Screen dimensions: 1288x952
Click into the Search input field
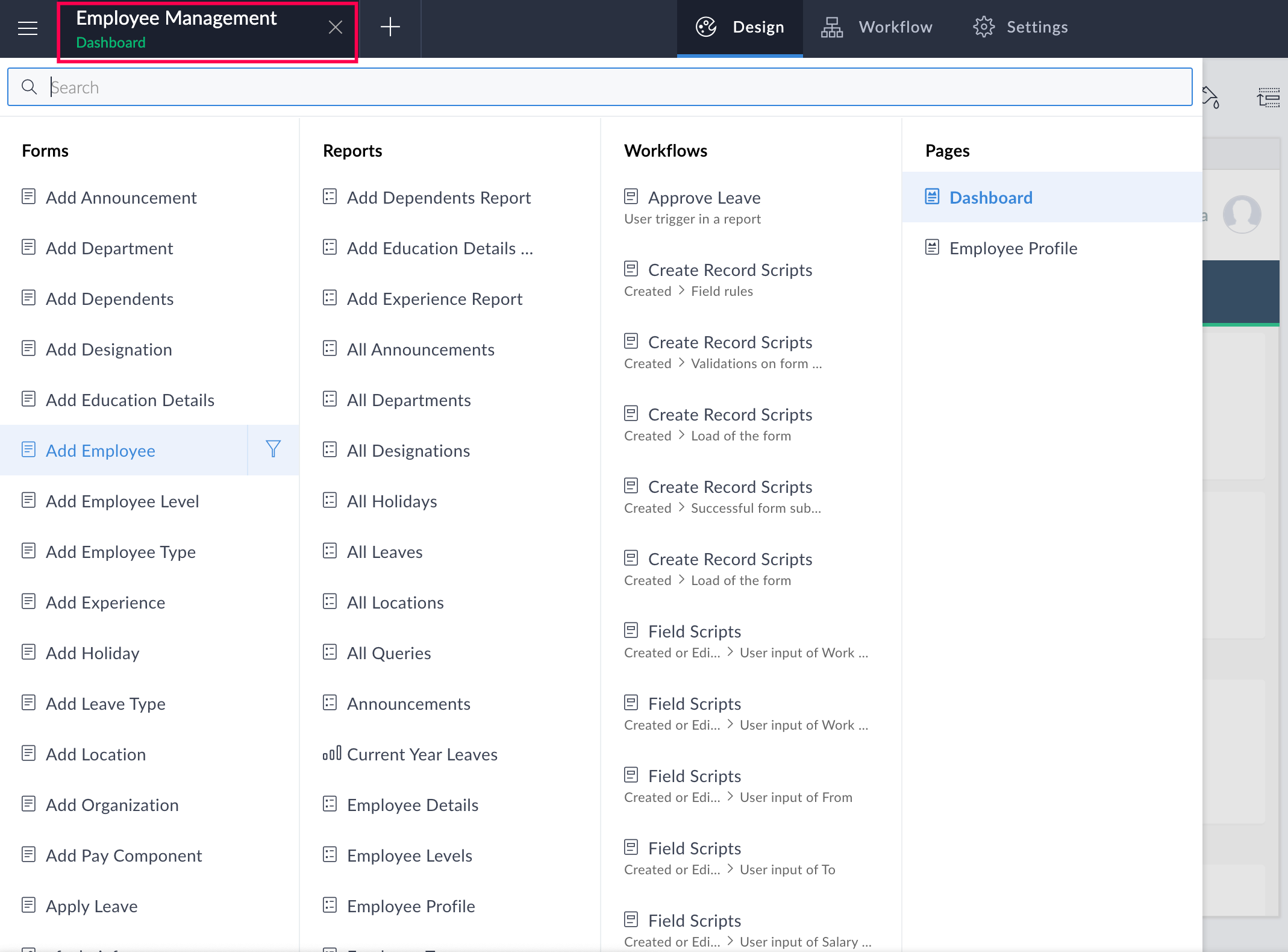pyautogui.click(x=602, y=87)
